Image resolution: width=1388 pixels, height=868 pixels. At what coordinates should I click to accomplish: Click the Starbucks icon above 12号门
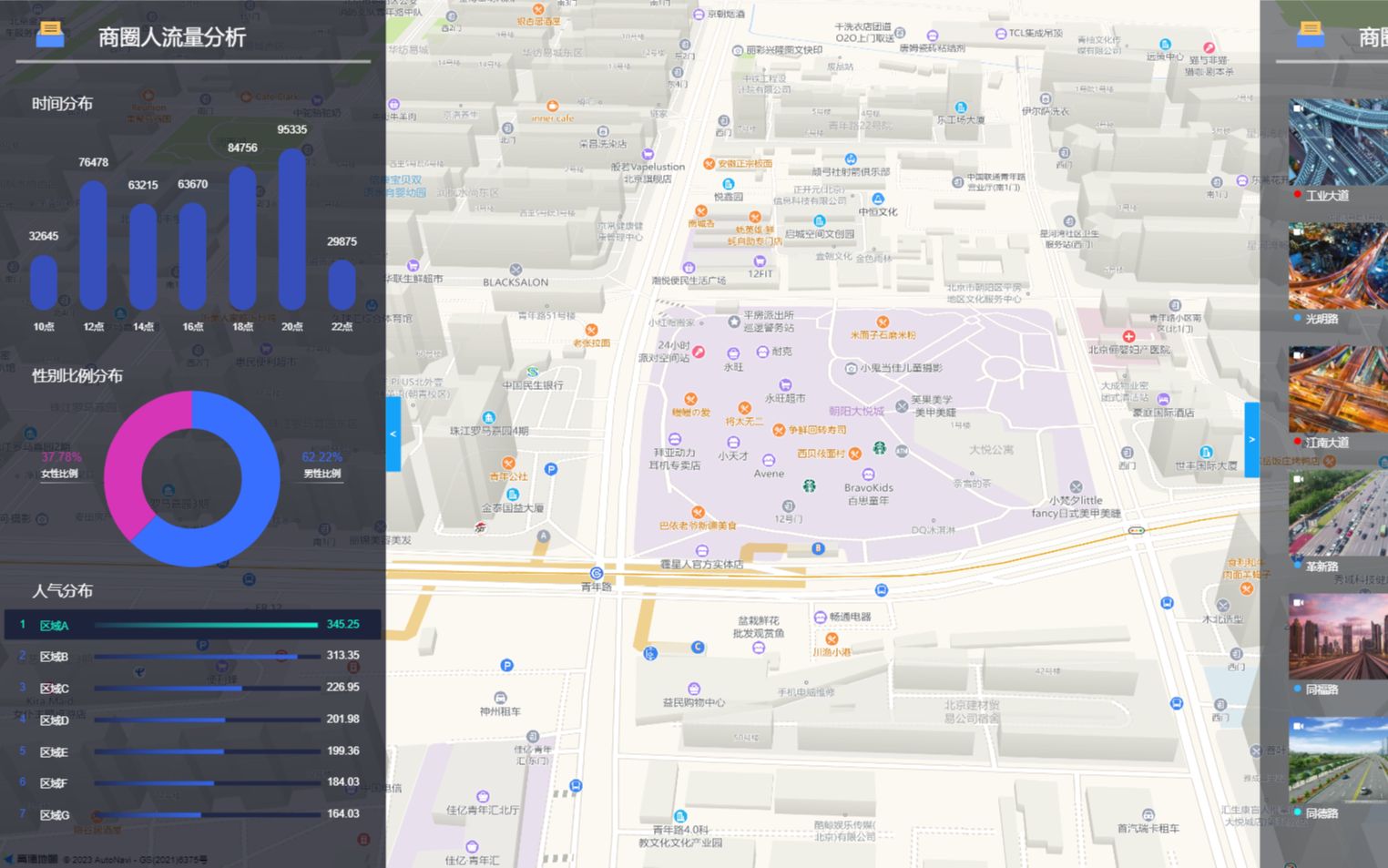808,485
